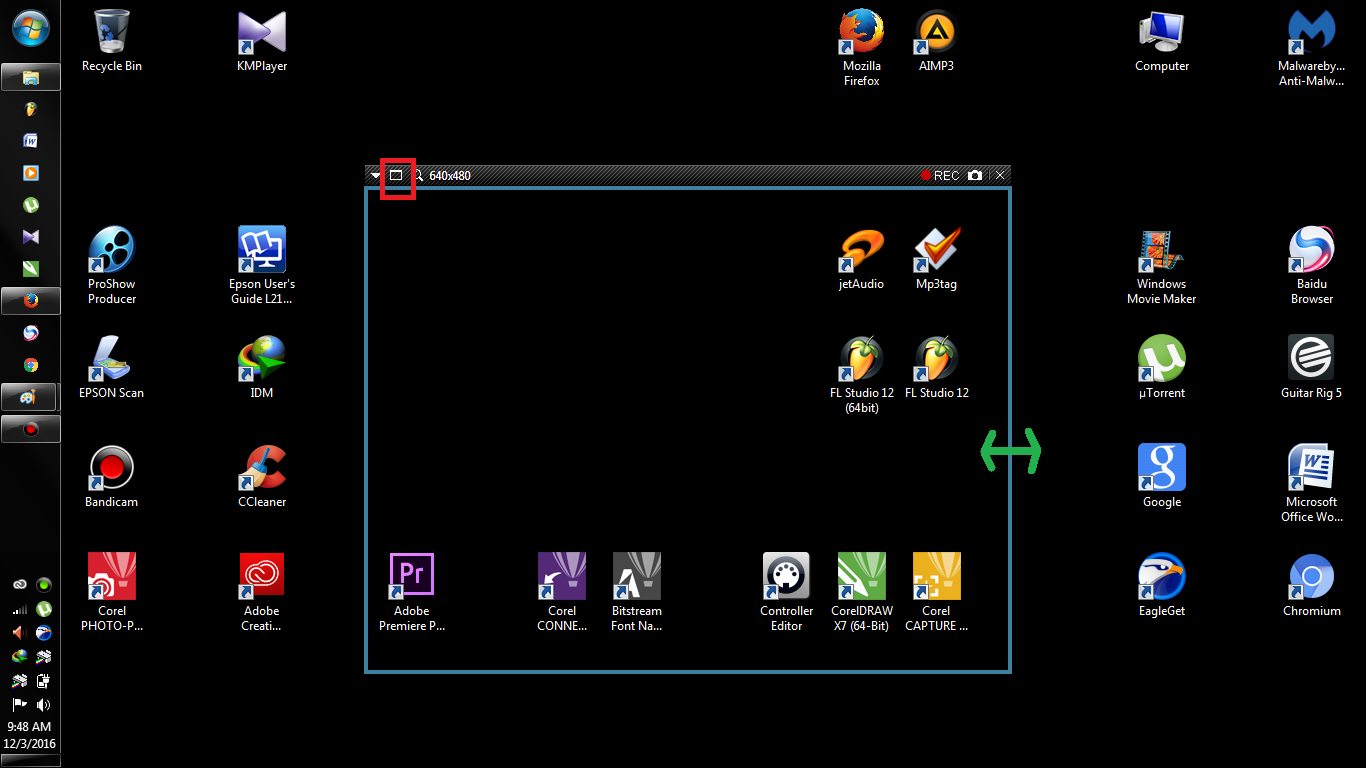Open the Bandicam recorder dropdown arrow menu
This screenshot has height=768, width=1366.
[376, 175]
